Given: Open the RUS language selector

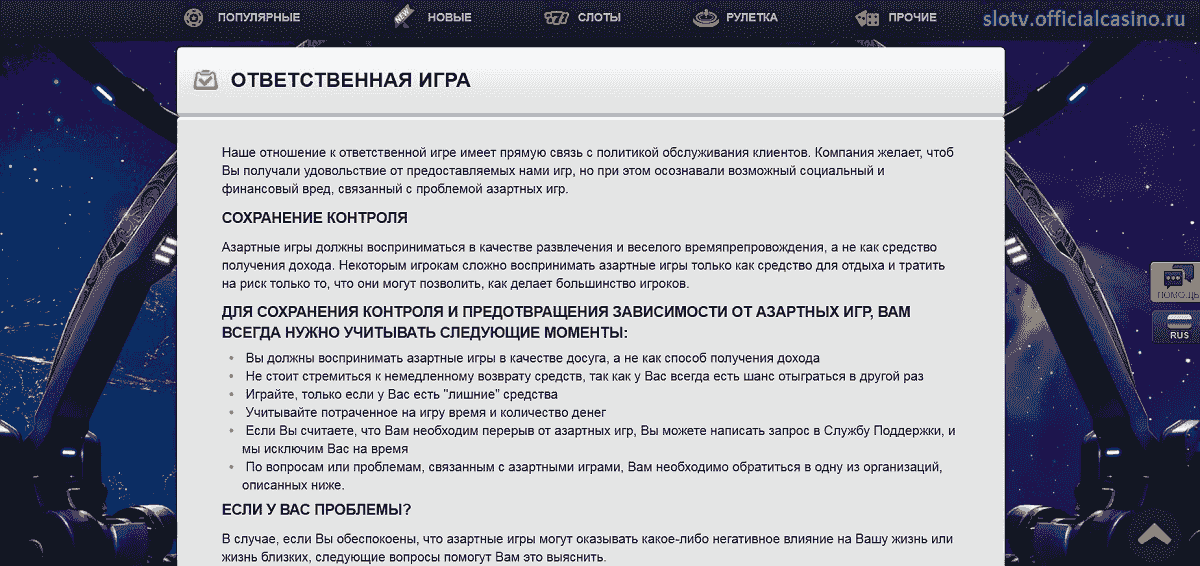Looking at the screenshot, I should (1176, 326).
